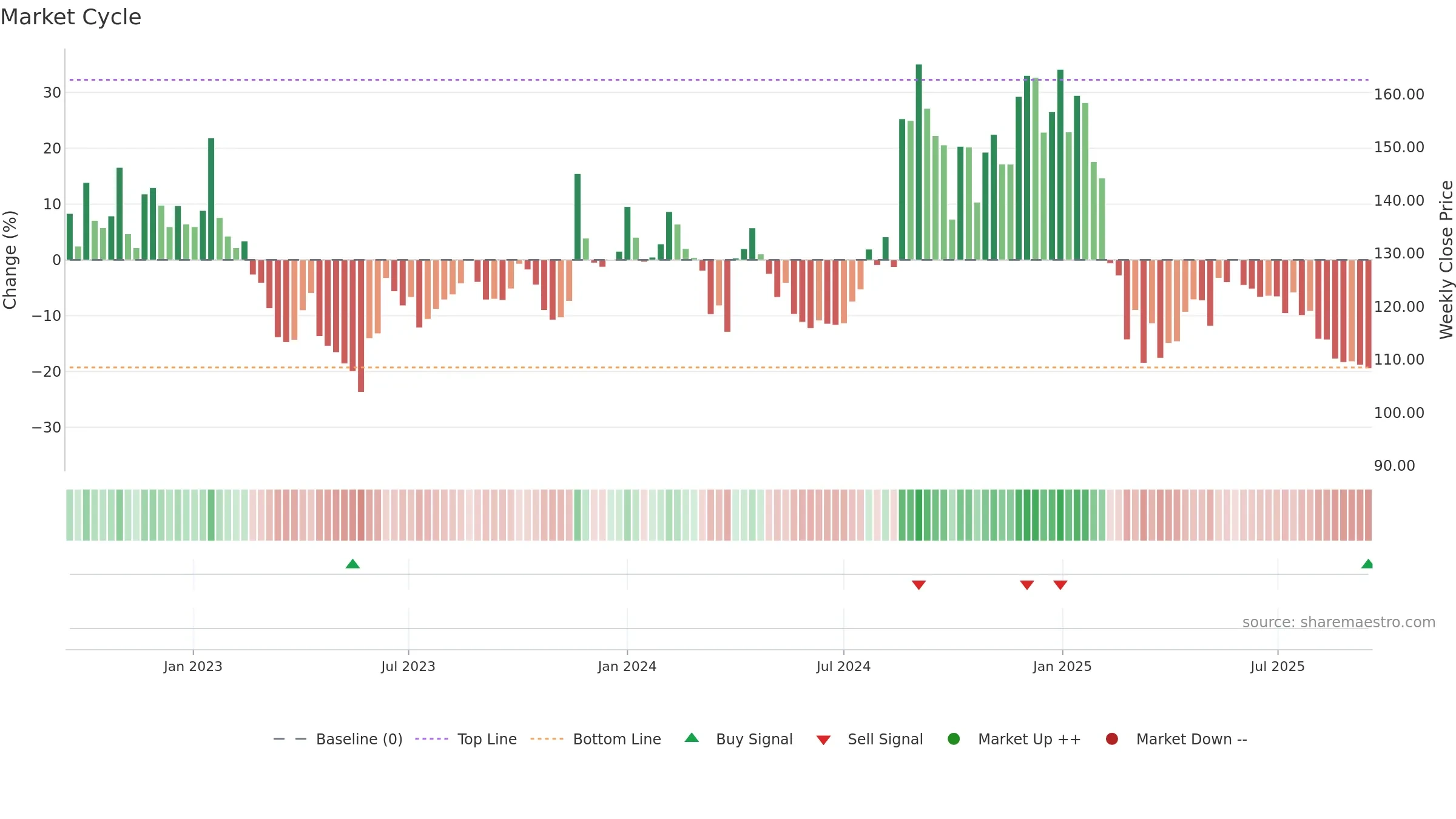
Task: Select the buy signal marker at chart's right end
Action: (1367, 564)
